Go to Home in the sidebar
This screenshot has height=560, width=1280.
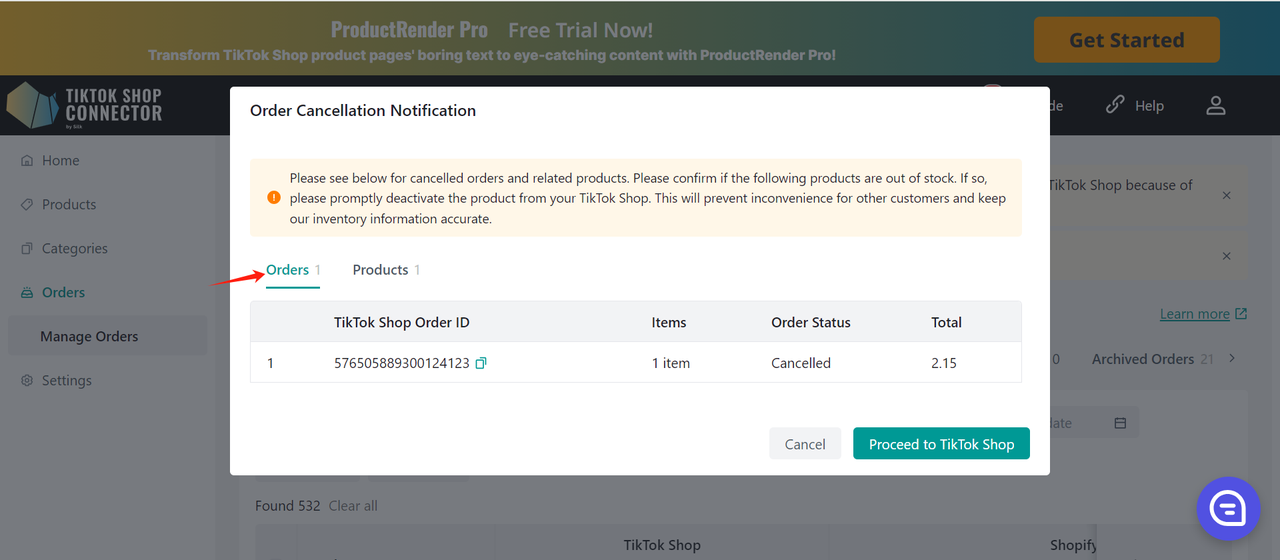(x=60, y=160)
